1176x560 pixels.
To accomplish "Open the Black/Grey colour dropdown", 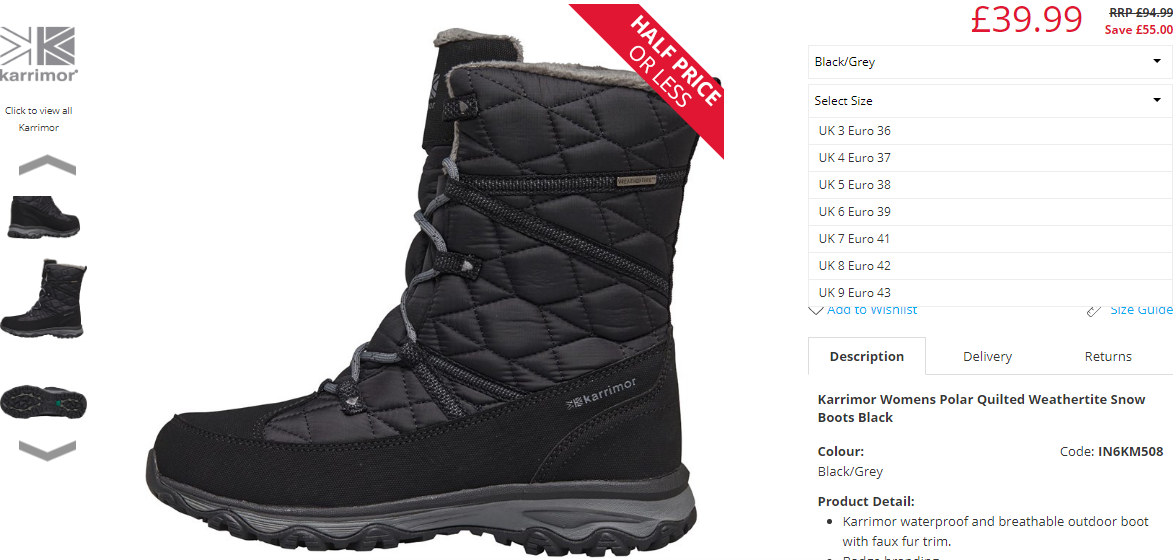I will coord(990,62).
